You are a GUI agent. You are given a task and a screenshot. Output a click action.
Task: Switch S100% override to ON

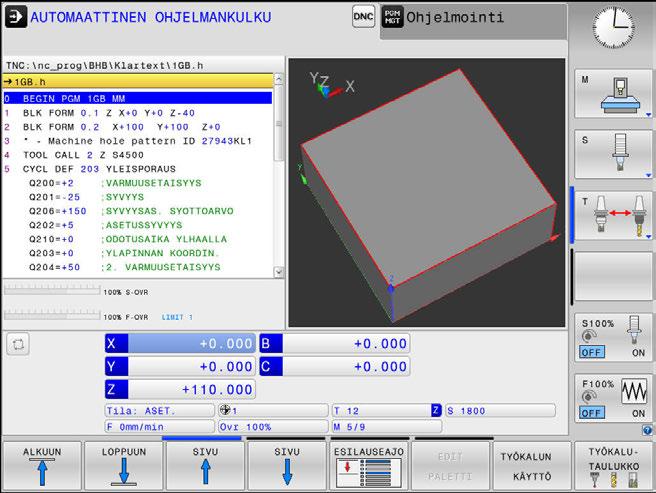click(x=638, y=353)
